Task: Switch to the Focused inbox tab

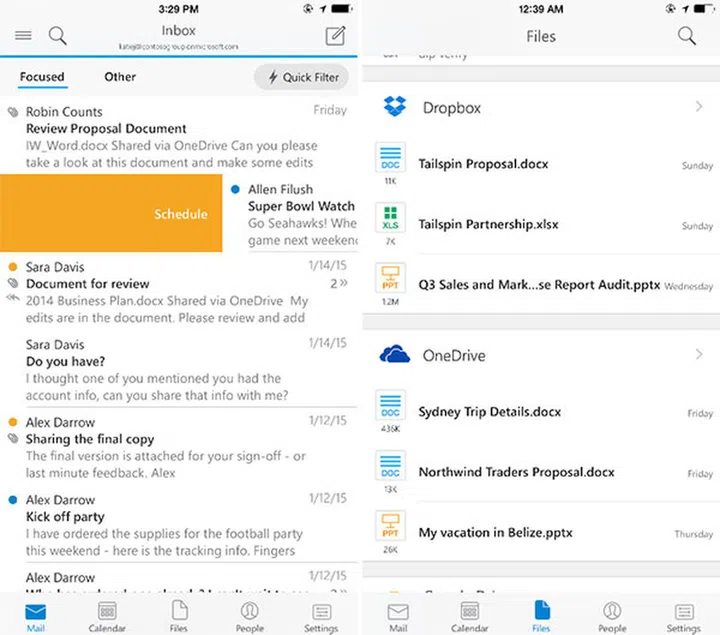Action: coord(42,77)
